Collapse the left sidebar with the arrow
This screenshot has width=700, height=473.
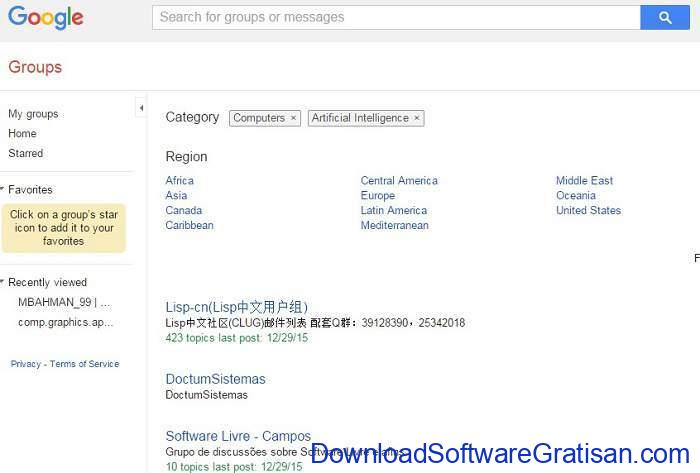click(141, 108)
